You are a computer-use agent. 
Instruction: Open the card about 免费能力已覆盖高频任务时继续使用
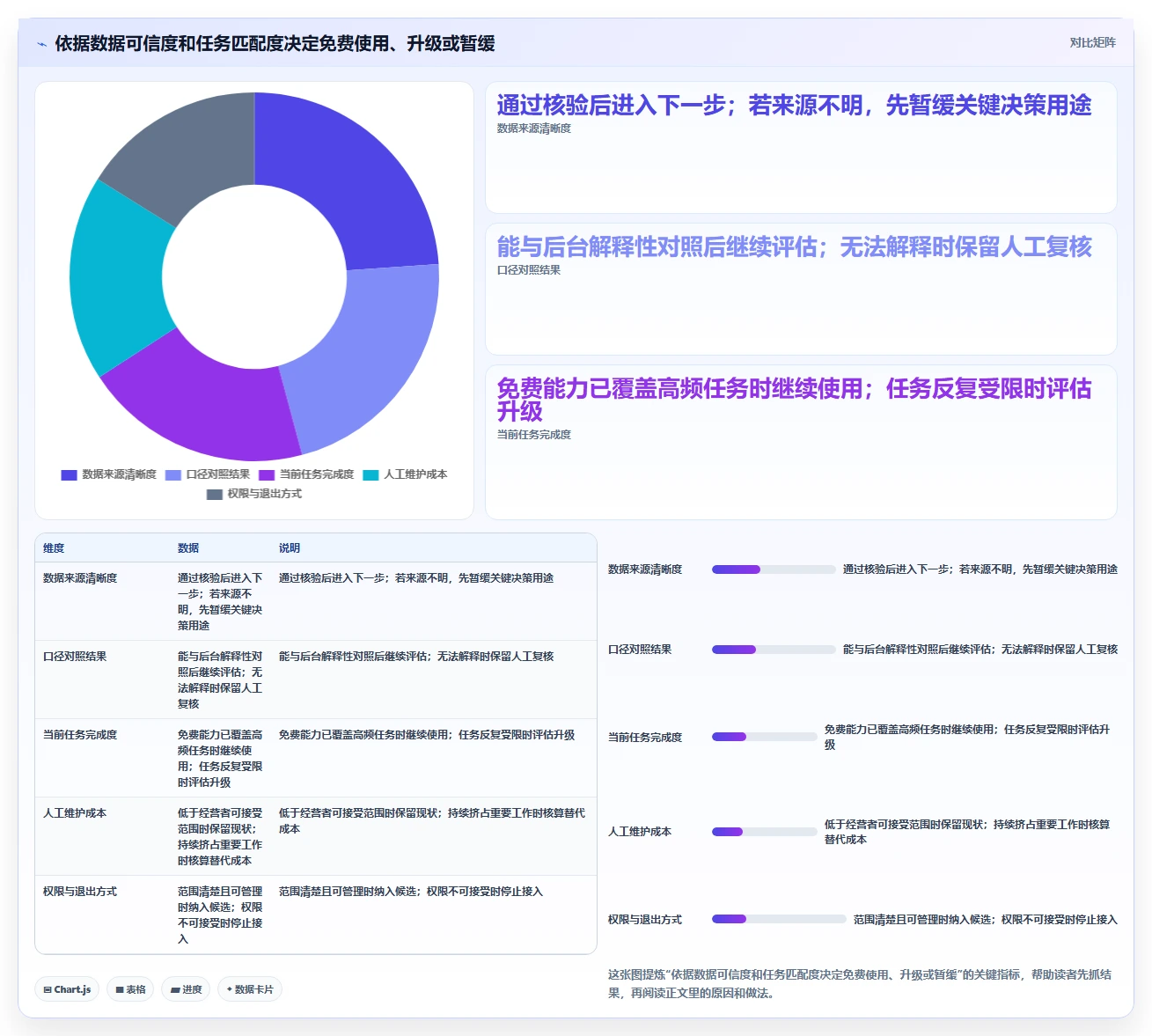pos(801,442)
